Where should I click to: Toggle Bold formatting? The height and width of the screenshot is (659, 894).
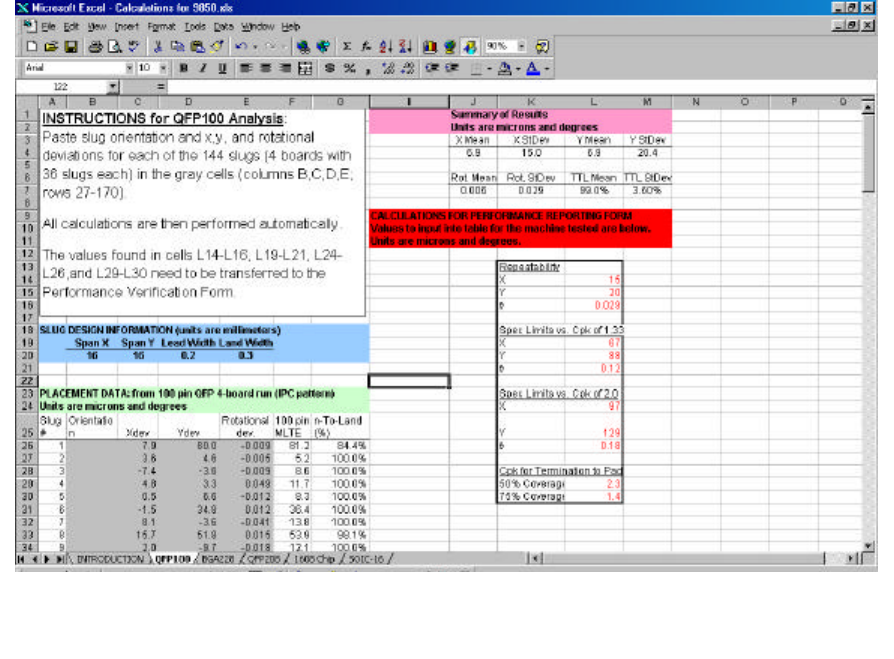click(x=184, y=68)
